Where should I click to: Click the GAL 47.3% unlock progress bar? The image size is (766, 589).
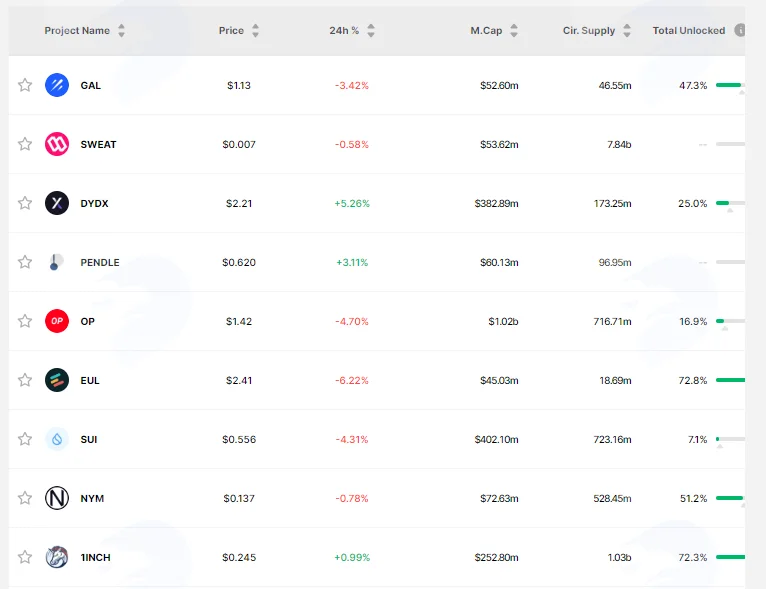coord(730,85)
